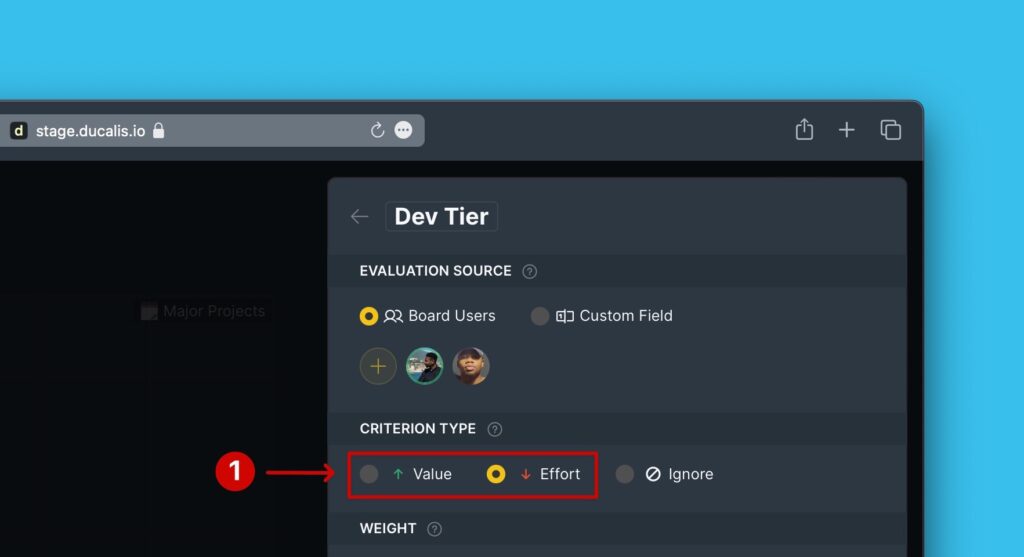Select the Custom Field radio option

click(x=540, y=316)
